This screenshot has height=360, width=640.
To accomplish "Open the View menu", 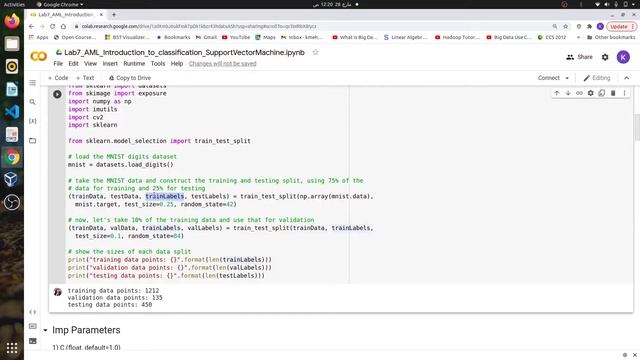I will point(91,64).
